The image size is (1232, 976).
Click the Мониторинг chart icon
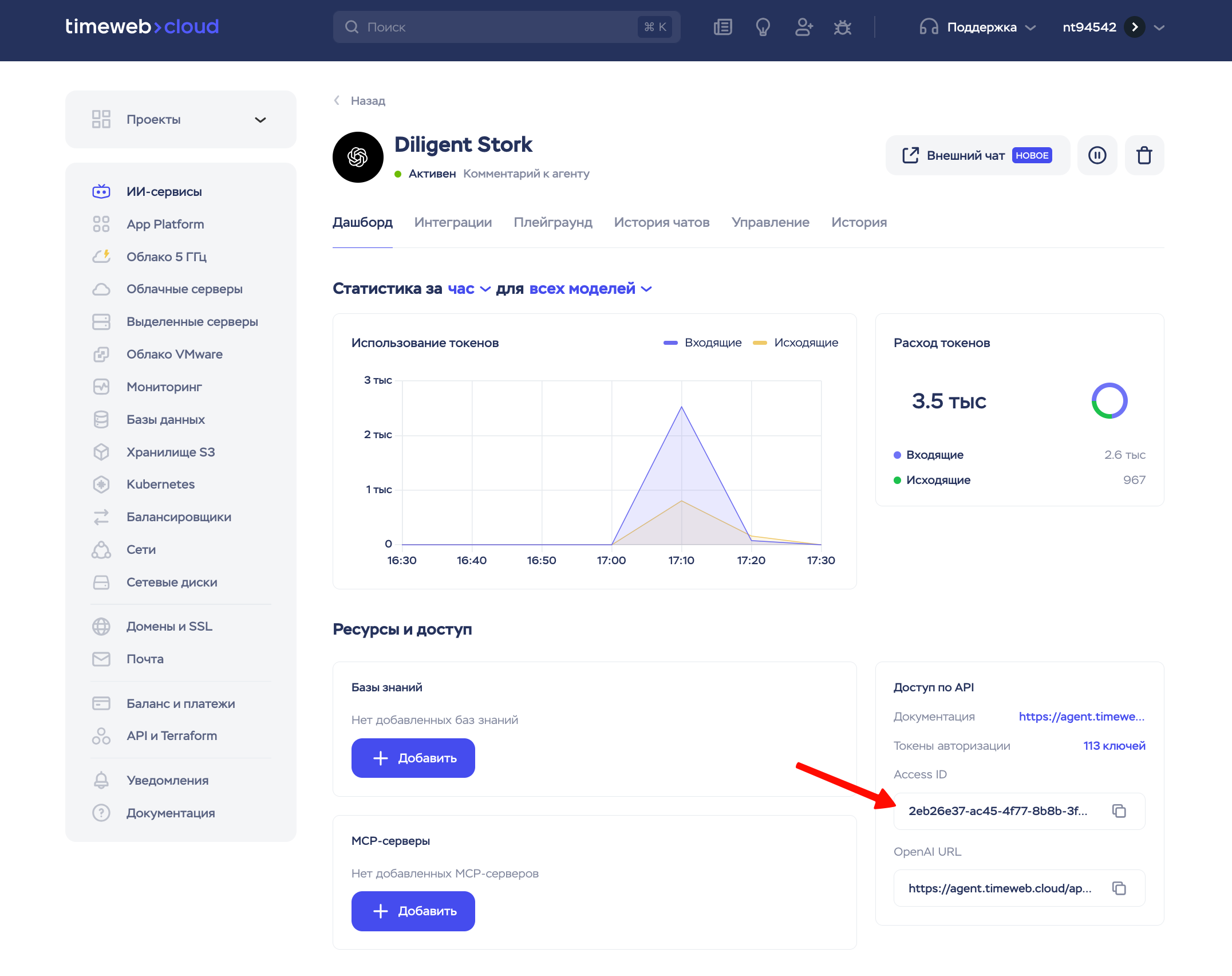click(101, 387)
